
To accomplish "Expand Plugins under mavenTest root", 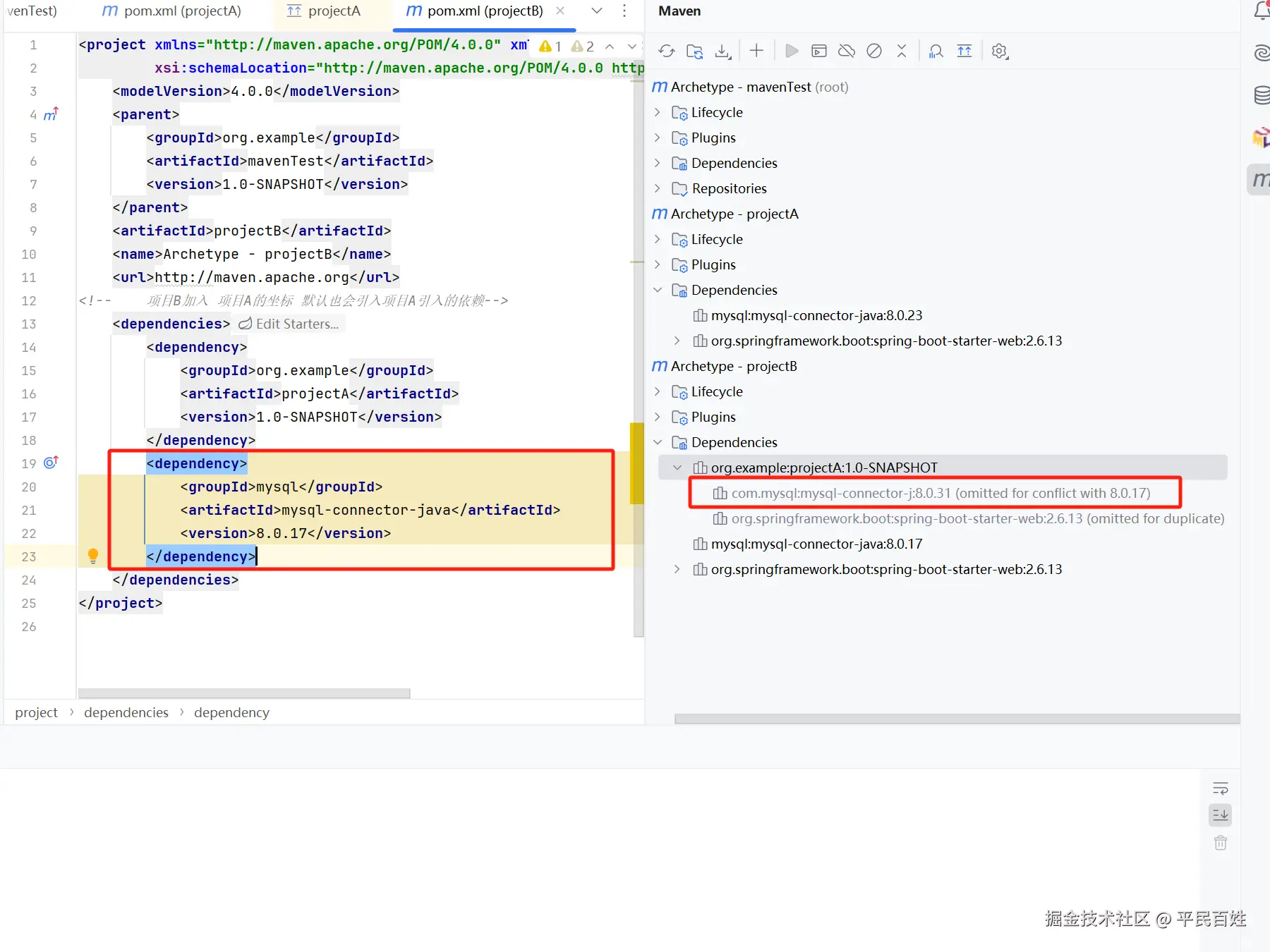I will (658, 138).
